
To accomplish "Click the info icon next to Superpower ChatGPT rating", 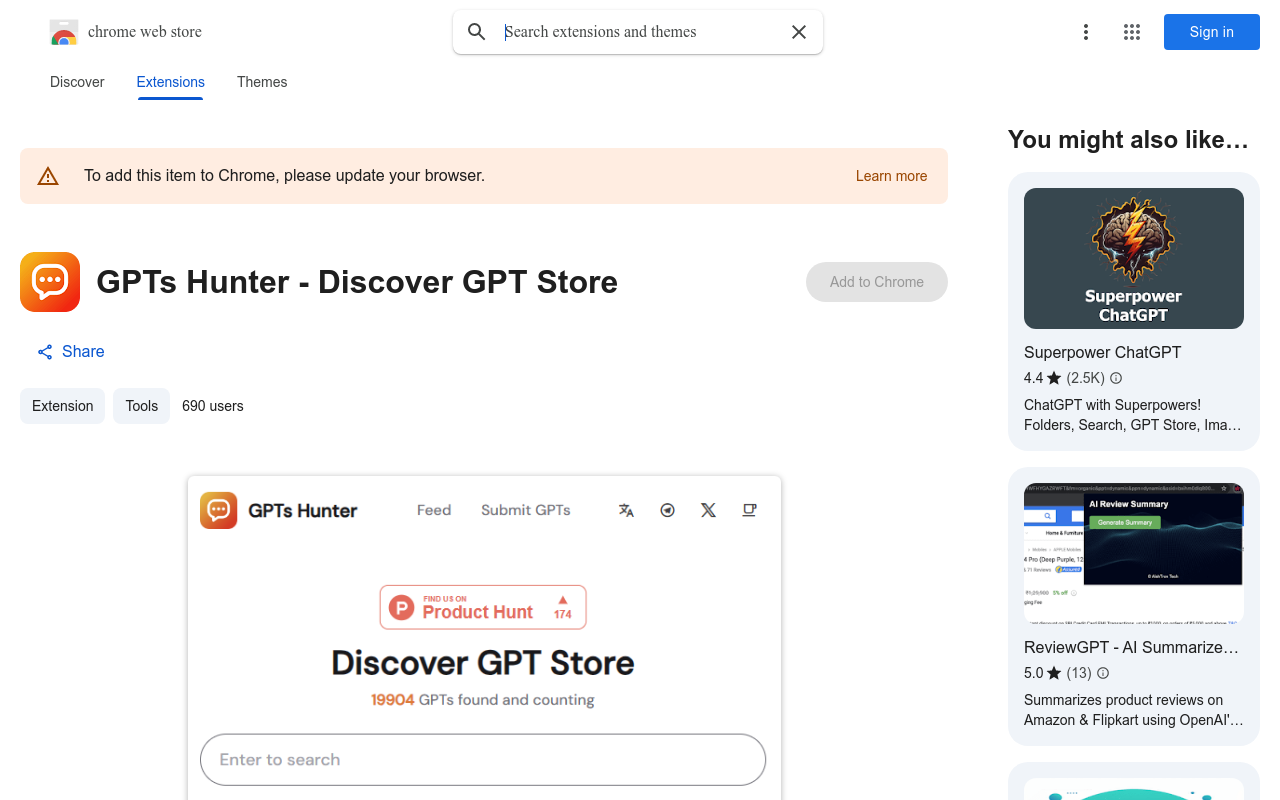I will [1115, 378].
